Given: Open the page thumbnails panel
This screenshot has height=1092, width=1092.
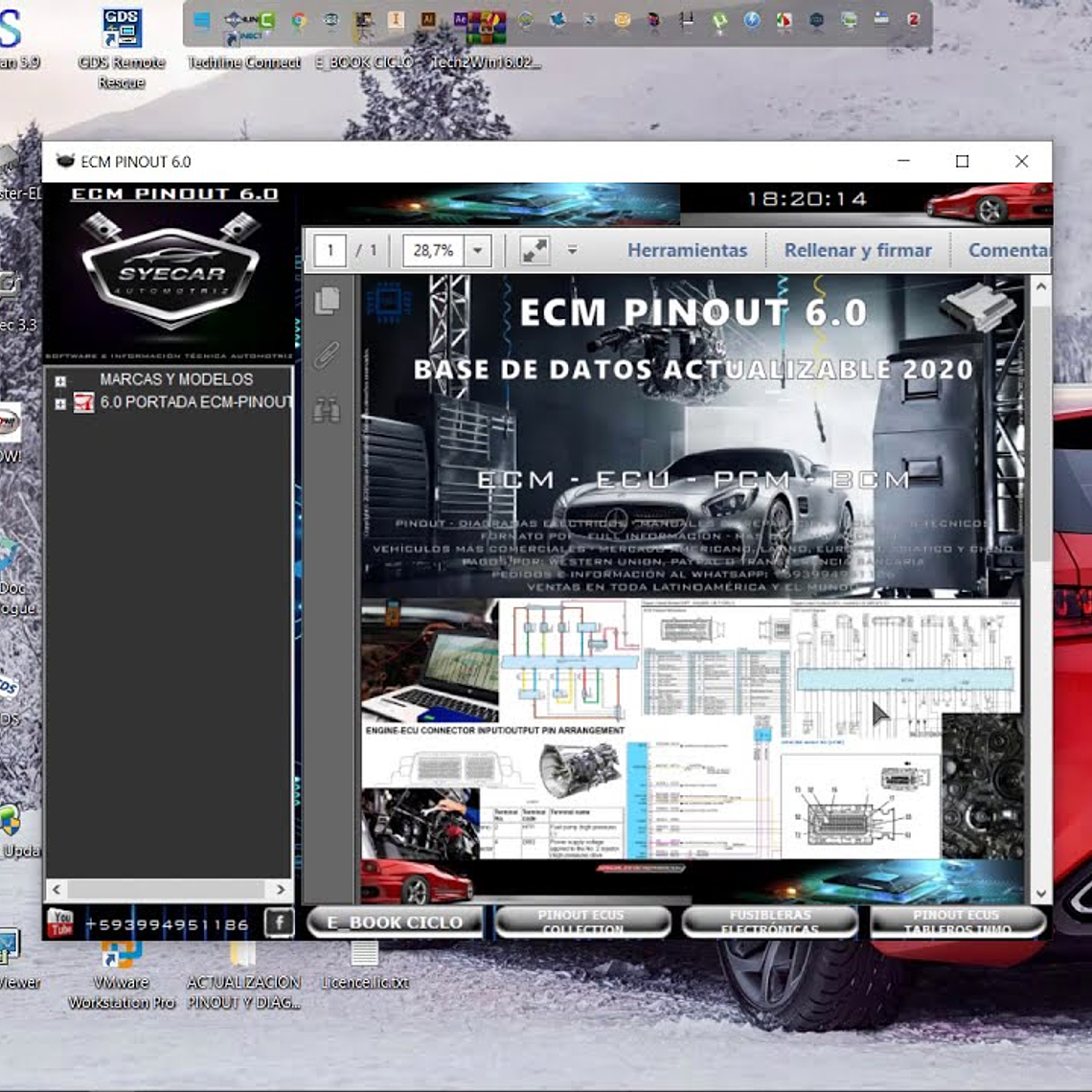Looking at the screenshot, I should pos(328,300).
